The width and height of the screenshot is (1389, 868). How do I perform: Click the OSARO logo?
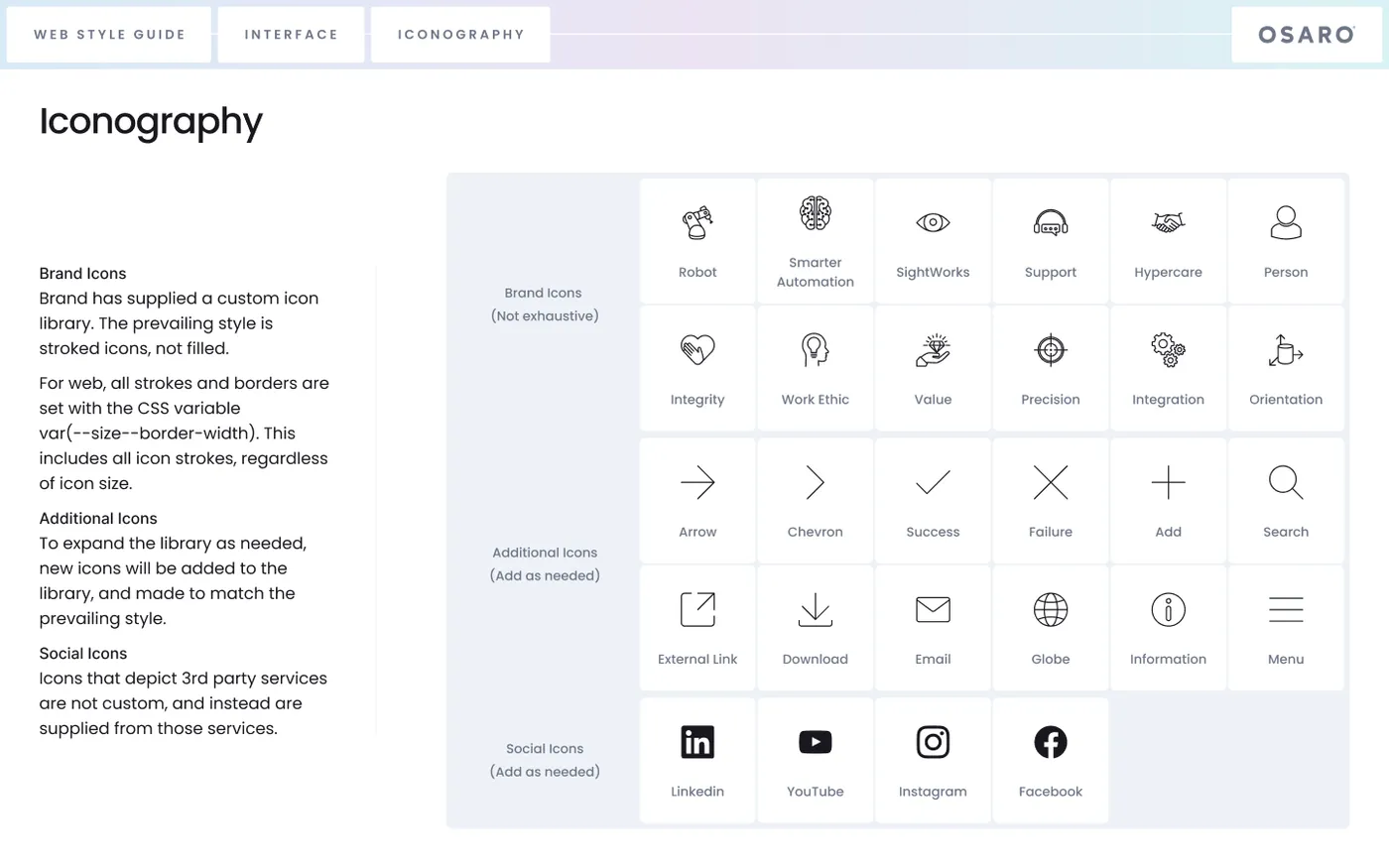[1307, 35]
